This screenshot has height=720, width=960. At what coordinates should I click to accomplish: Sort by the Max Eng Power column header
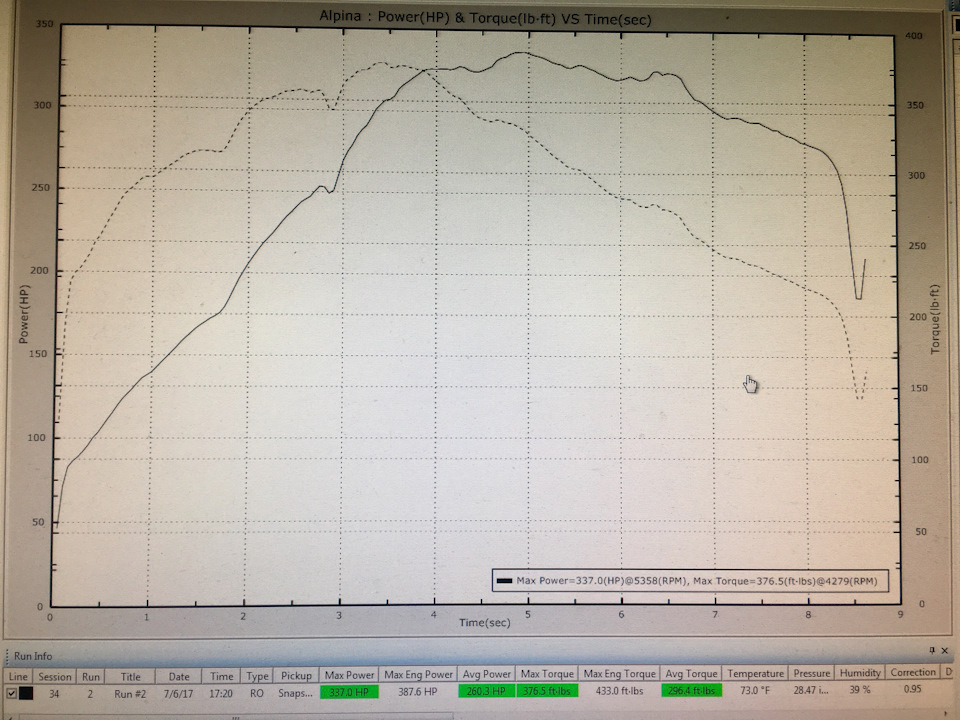coord(418,674)
